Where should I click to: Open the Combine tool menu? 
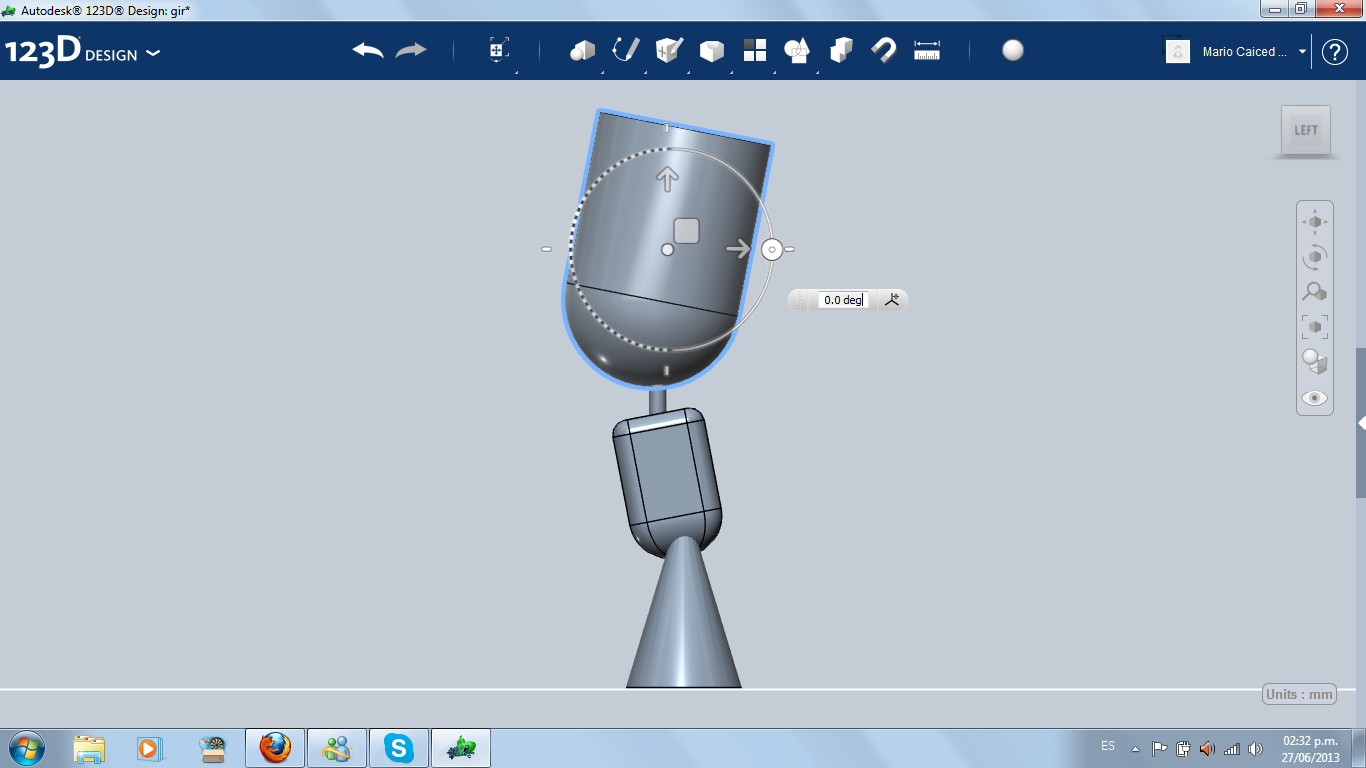click(x=841, y=50)
